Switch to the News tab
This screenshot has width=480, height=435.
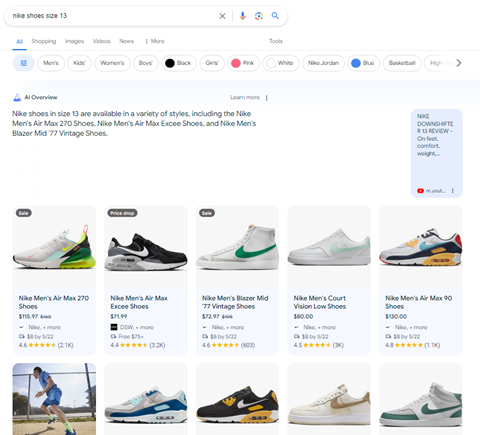126,41
